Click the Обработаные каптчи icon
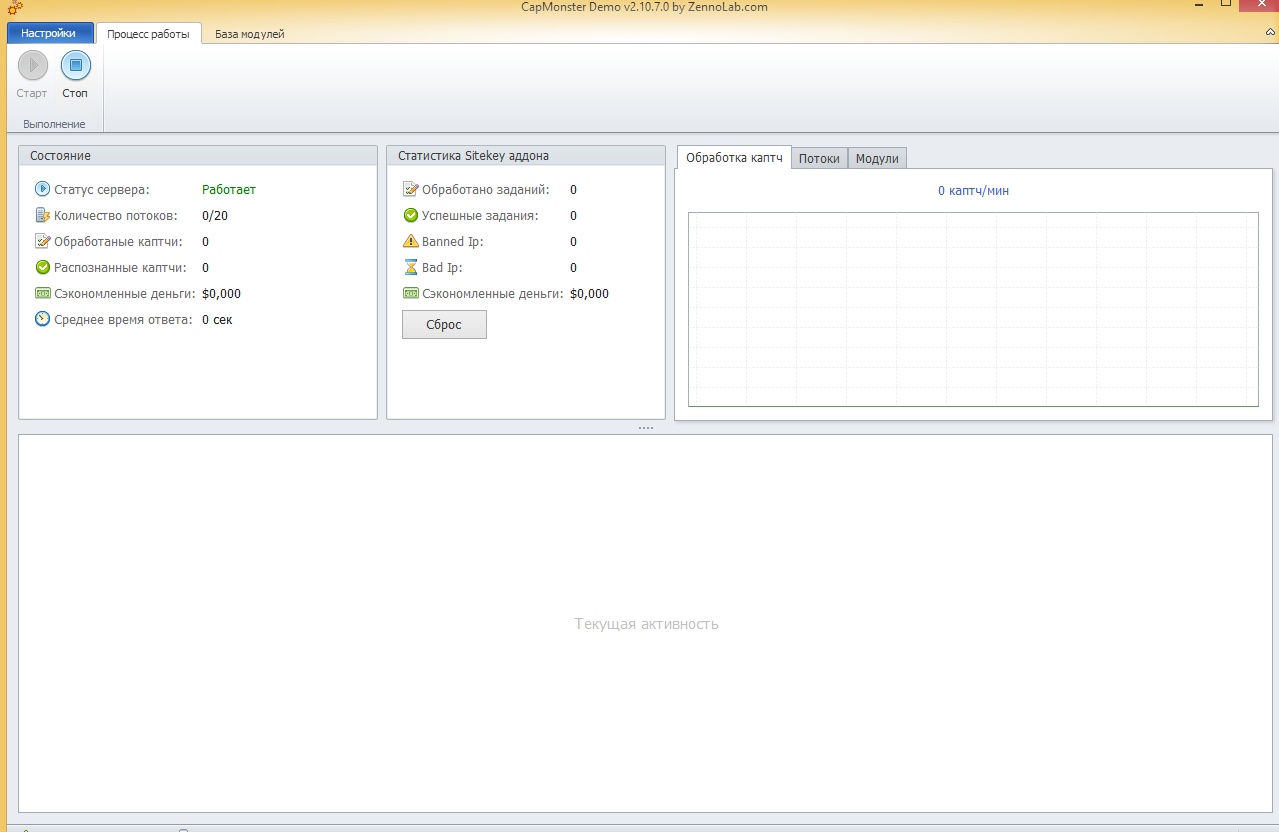1279x832 pixels. click(x=43, y=241)
